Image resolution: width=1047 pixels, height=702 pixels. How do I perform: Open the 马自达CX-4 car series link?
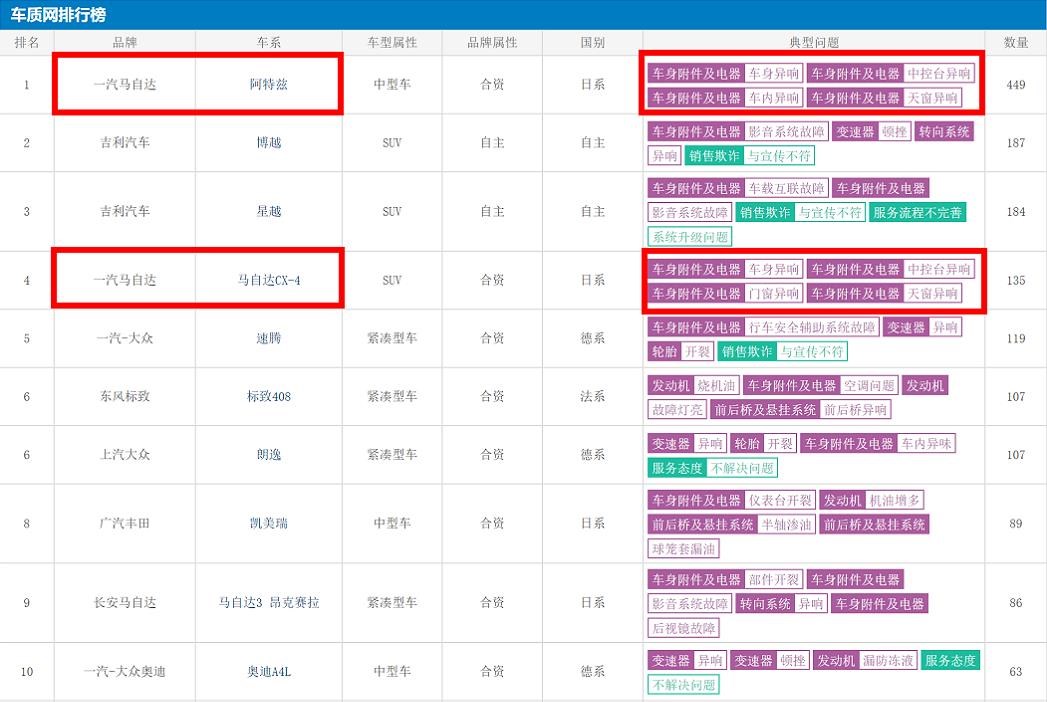pyautogui.click(x=268, y=280)
